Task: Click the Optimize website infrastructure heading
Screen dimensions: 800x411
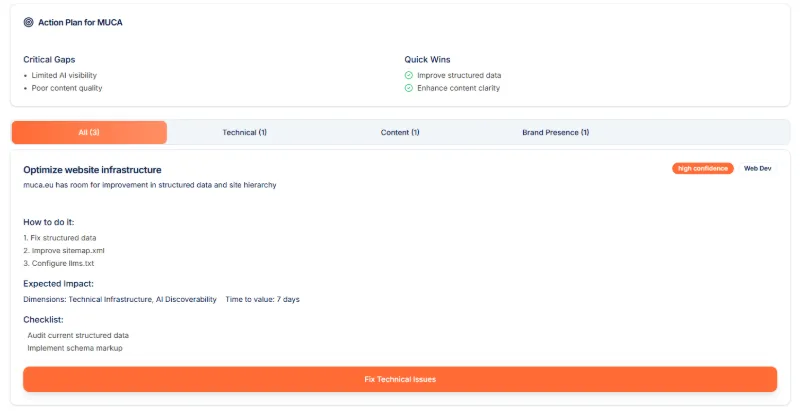Action: point(92,170)
